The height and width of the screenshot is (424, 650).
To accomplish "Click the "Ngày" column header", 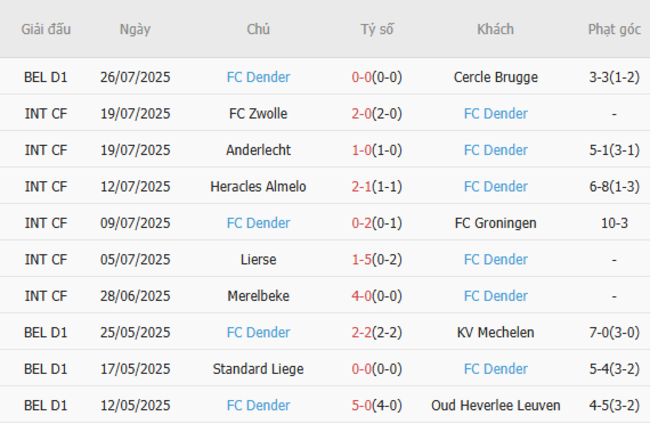I will coord(135,29).
